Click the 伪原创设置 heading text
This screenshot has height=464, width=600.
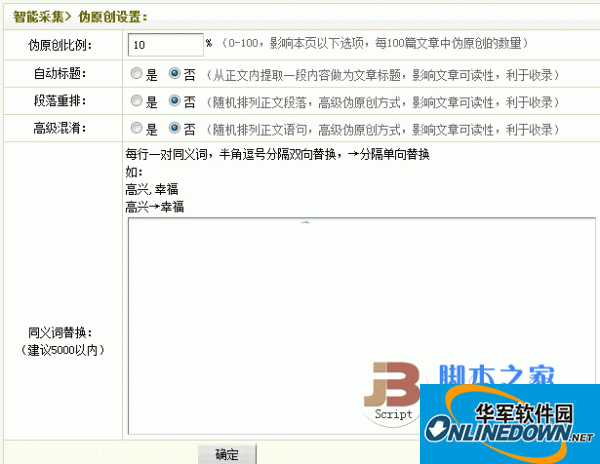click(113, 17)
